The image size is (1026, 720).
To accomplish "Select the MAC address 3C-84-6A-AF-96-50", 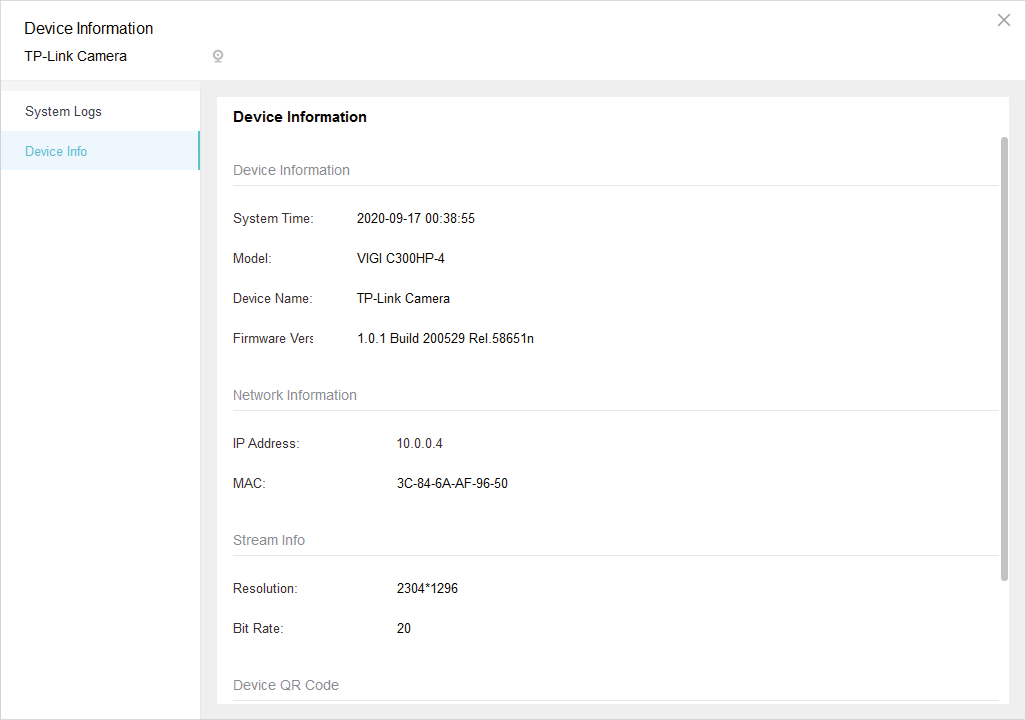I will [452, 484].
